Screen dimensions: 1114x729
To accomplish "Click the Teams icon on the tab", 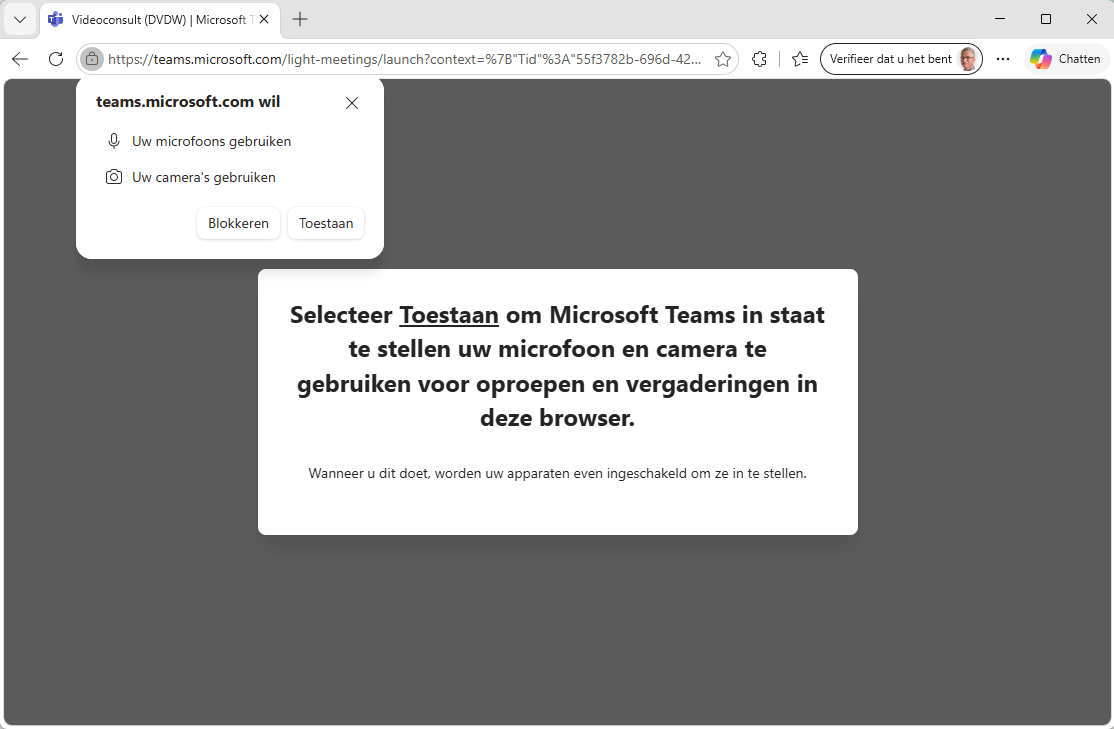I will [55, 19].
